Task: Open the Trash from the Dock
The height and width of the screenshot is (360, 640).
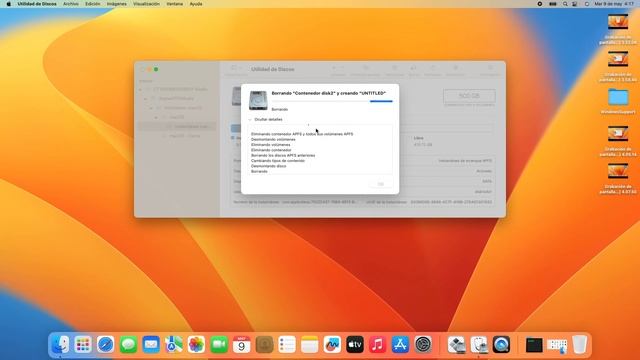Action: tap(579, 344)
